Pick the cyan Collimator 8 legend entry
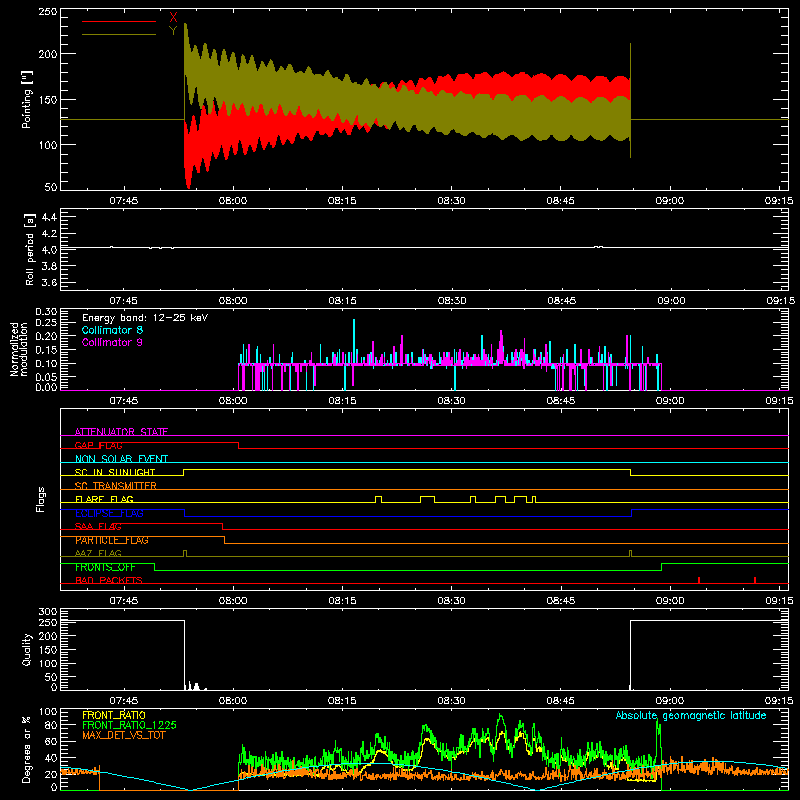Screen dimensions: 800x800 112,330
